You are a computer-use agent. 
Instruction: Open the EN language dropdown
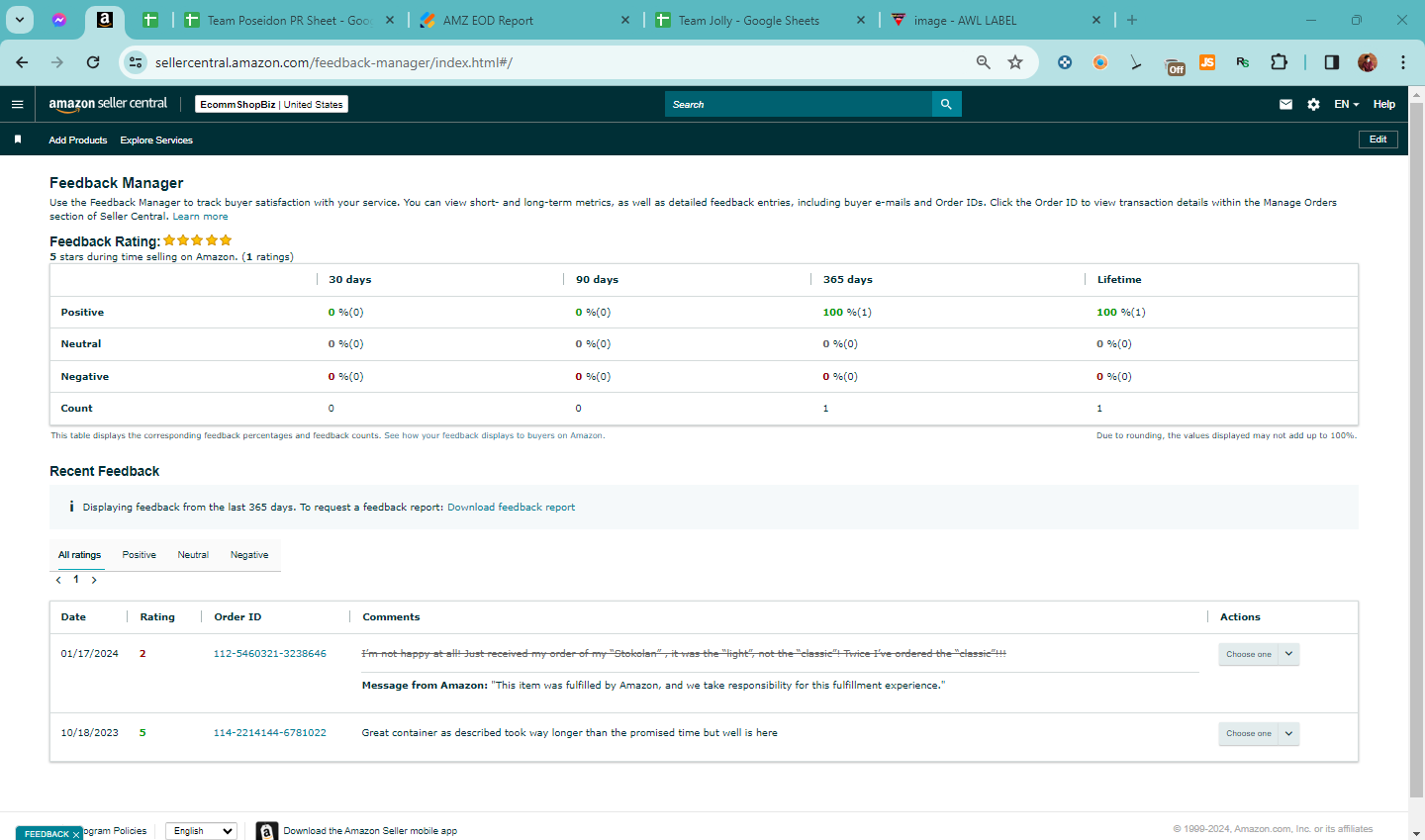[x=1347, y=104]
